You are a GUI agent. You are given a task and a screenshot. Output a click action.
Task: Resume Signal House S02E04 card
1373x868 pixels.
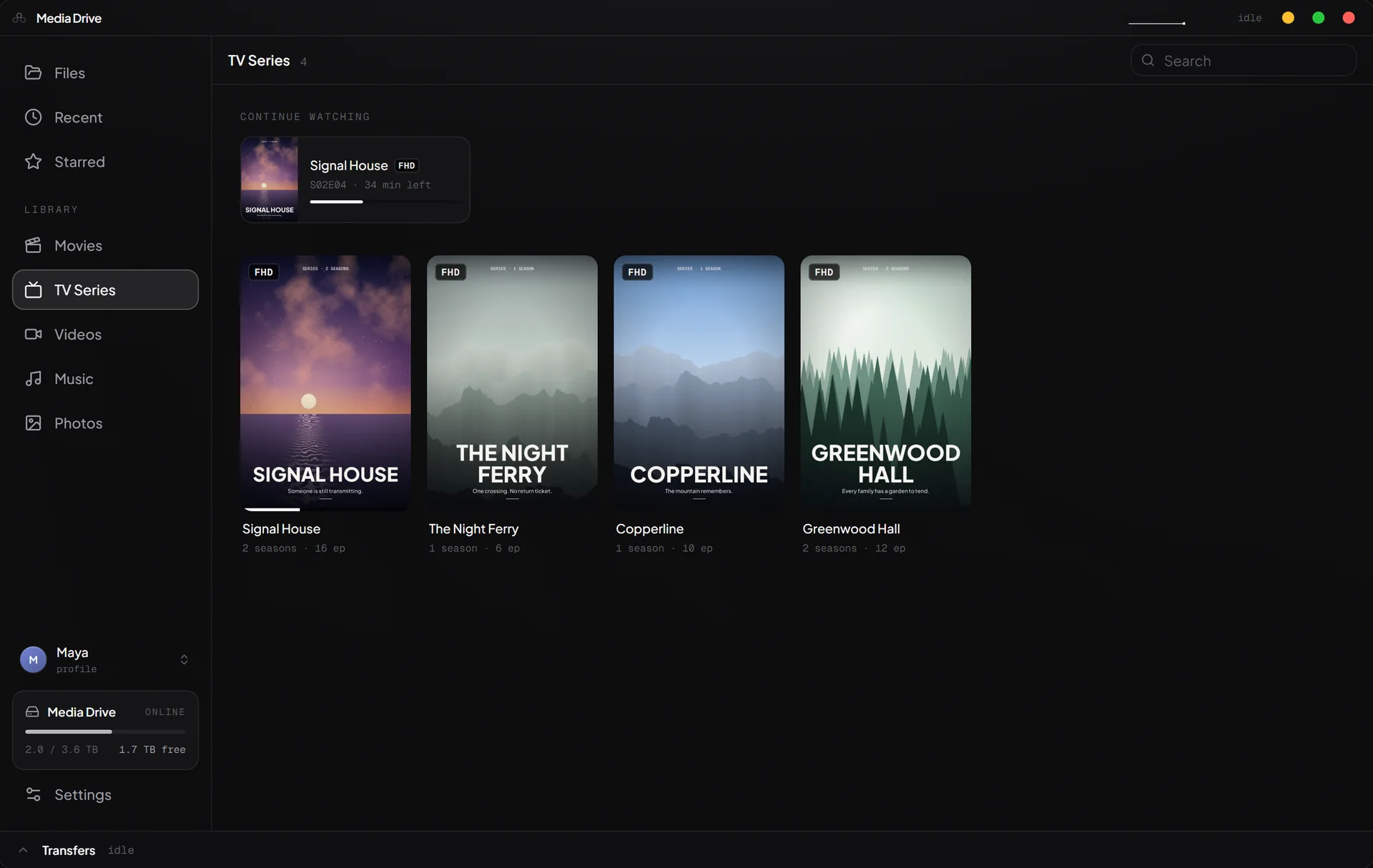(355, 179)
